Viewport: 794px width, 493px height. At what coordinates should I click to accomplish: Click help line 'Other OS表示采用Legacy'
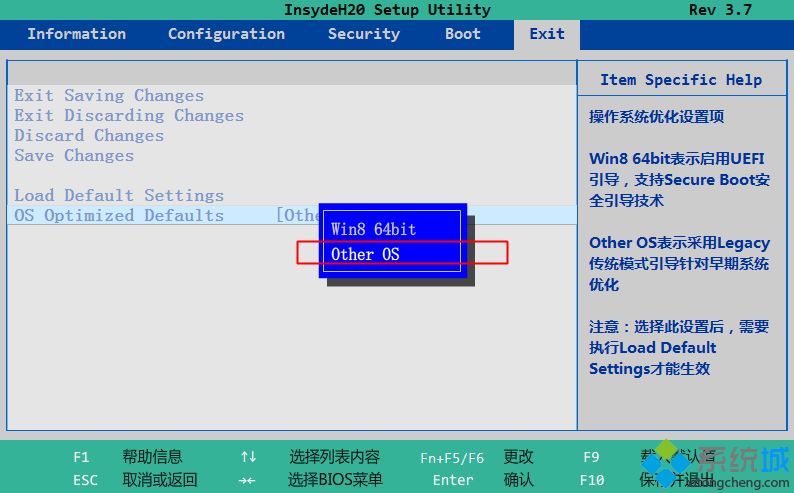[680, 243]
